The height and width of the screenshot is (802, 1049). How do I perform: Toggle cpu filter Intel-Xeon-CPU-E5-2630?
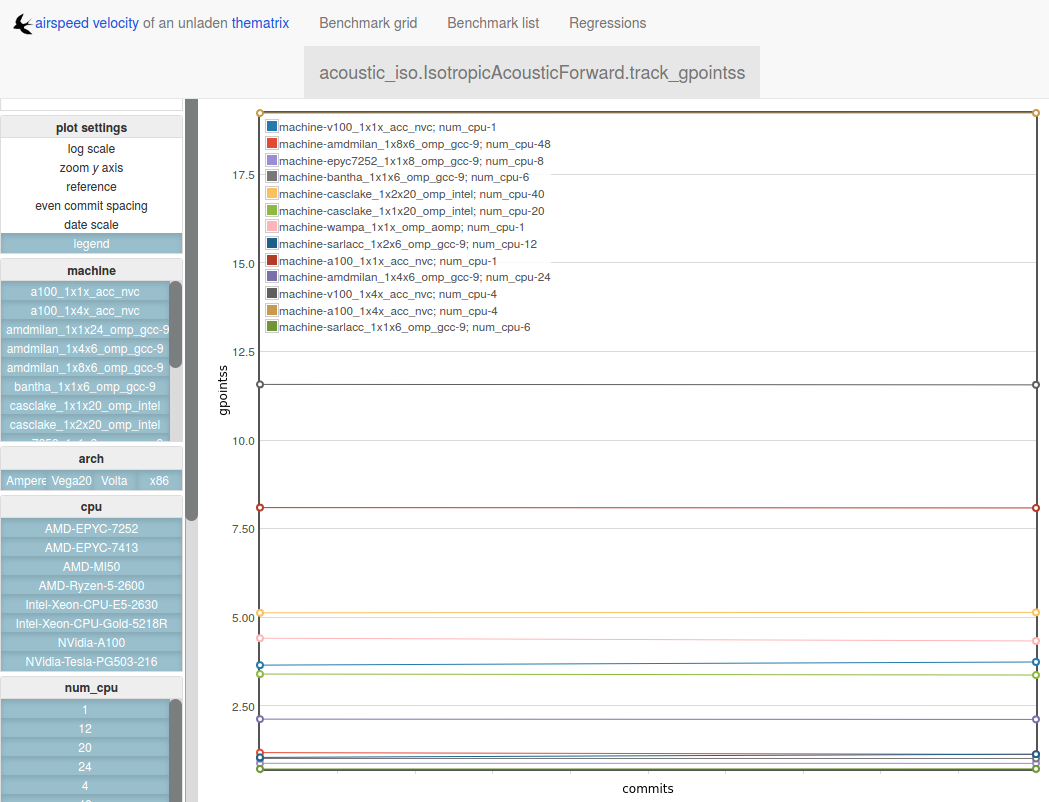click(x=92, y=605)
